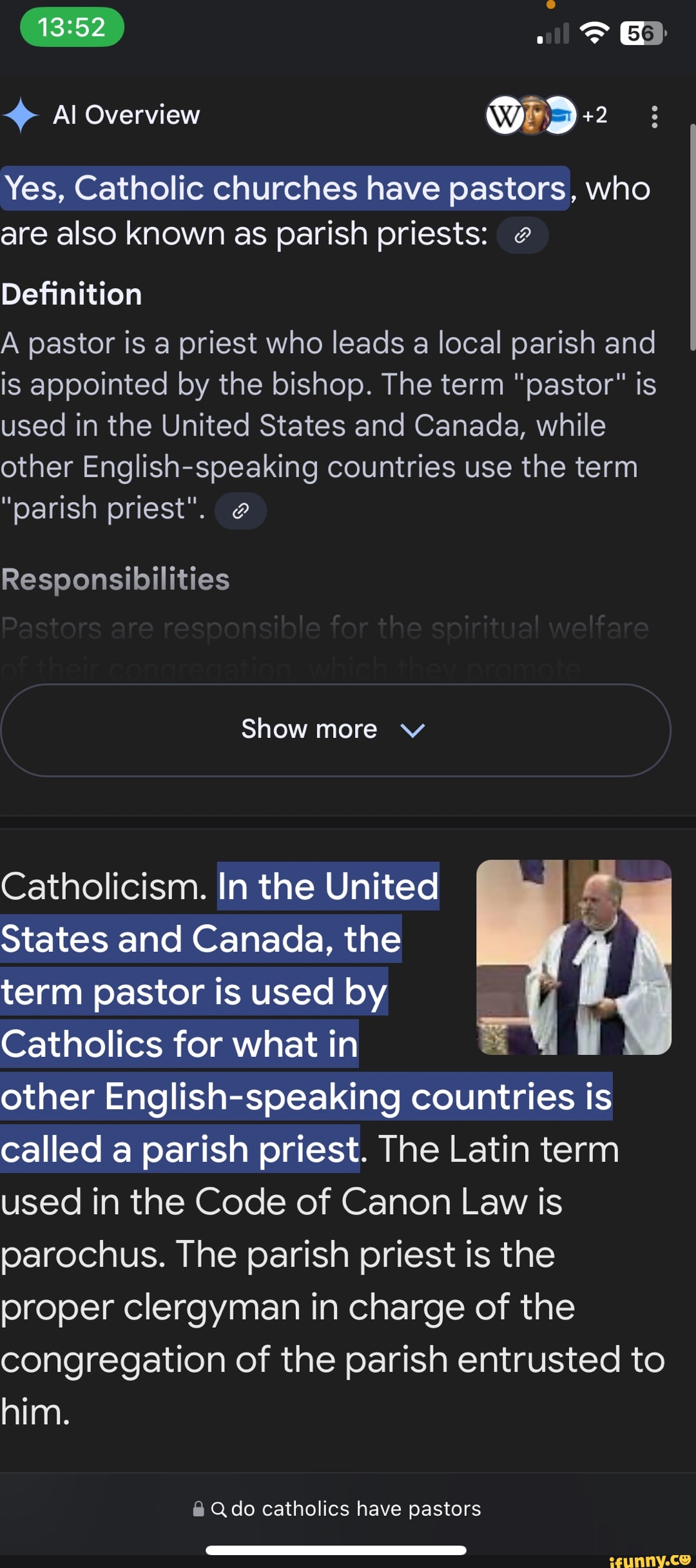Click the AI Overview sparkle icon
Image resolution: width=696 pixels, height=1568 pixels.
pyautogui.click(x=23, y=116)
